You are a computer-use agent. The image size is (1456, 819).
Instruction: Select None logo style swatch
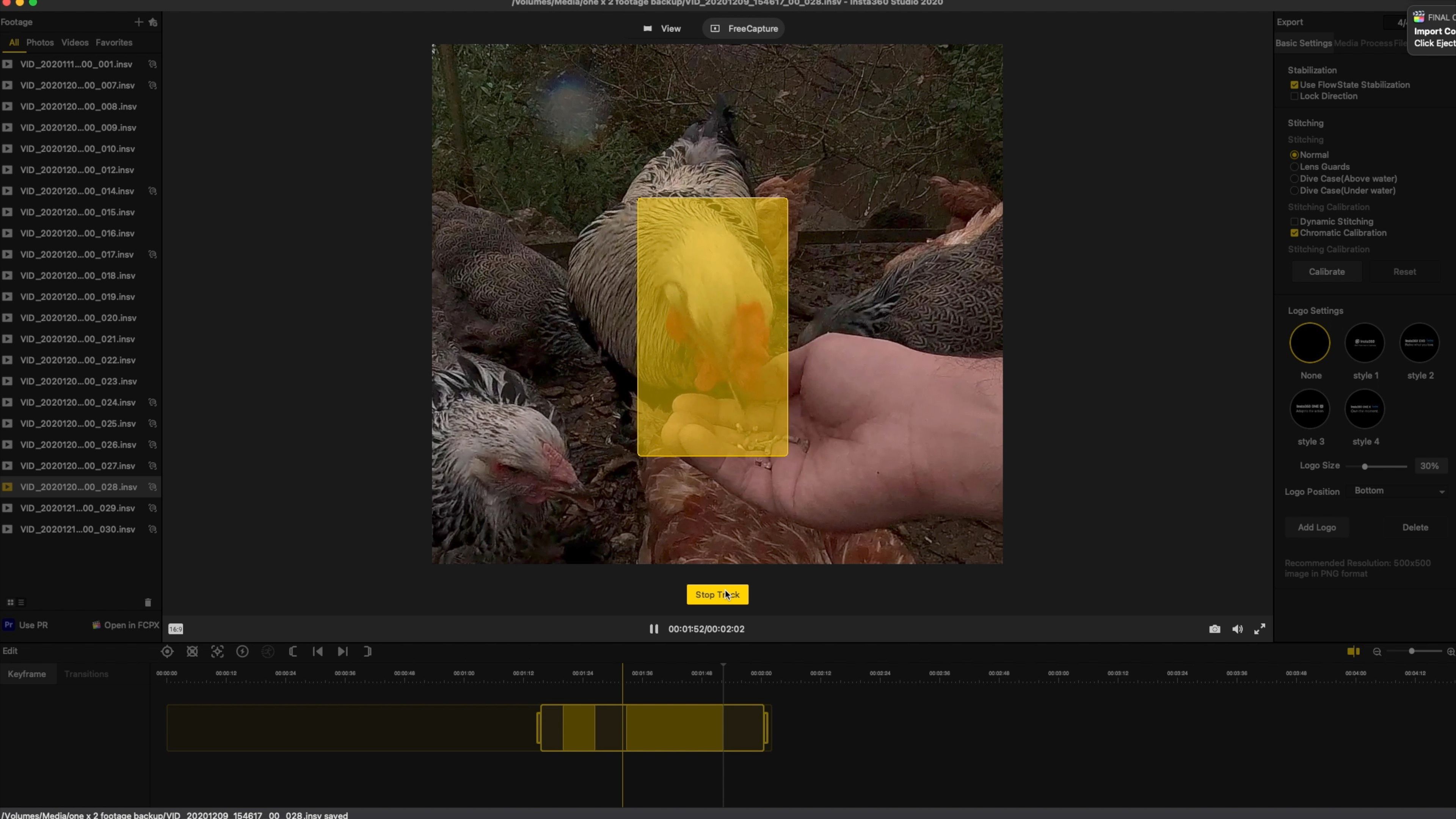[1310, 343]
